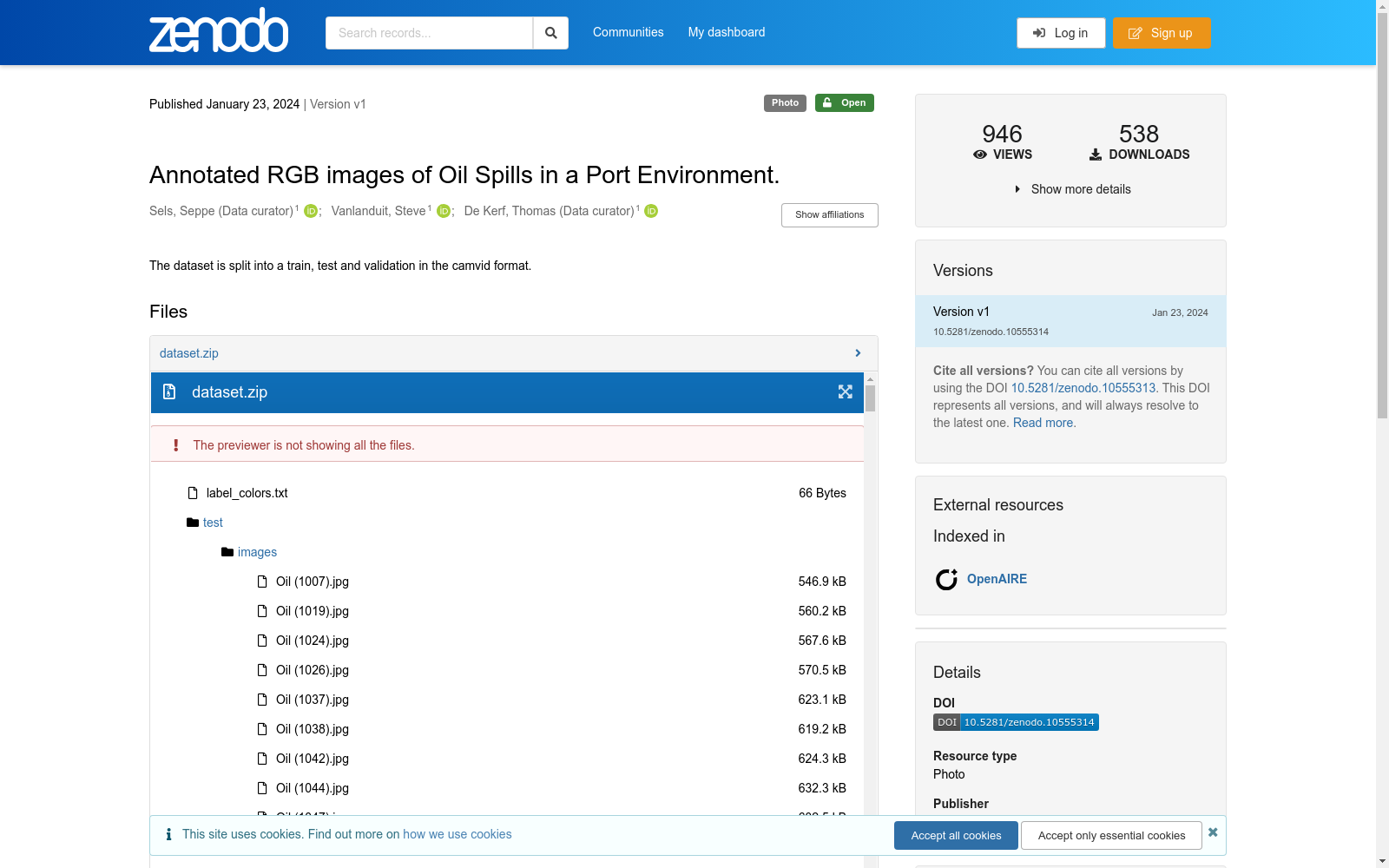
Task: Click the OpenAIRE logo icon
Action: 946,579
